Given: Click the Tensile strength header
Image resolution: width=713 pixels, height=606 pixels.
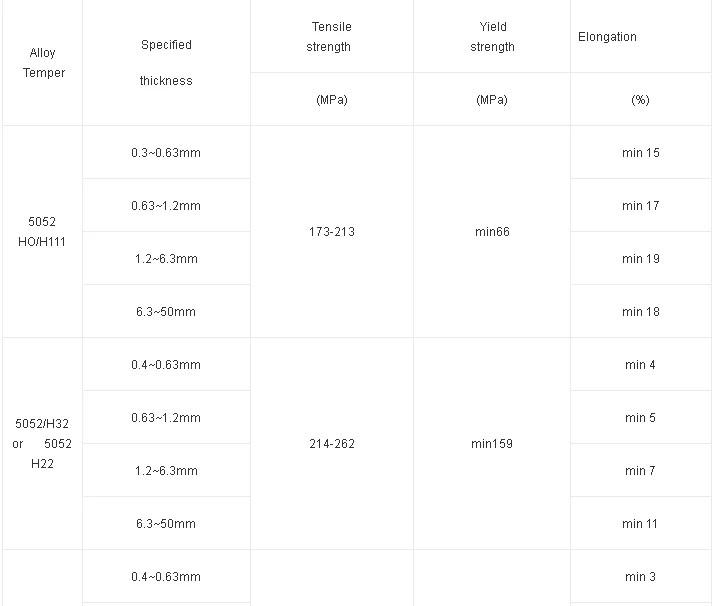Looking at the screenshot, I should click(330, 36).
